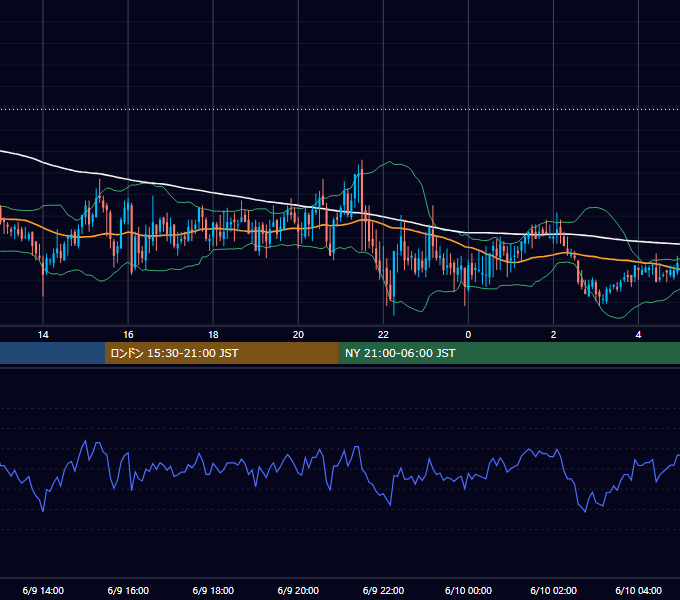680x600 pixels.
Task: Click the 6/9 16:00 date label
Action: click(x=128, y=590)
